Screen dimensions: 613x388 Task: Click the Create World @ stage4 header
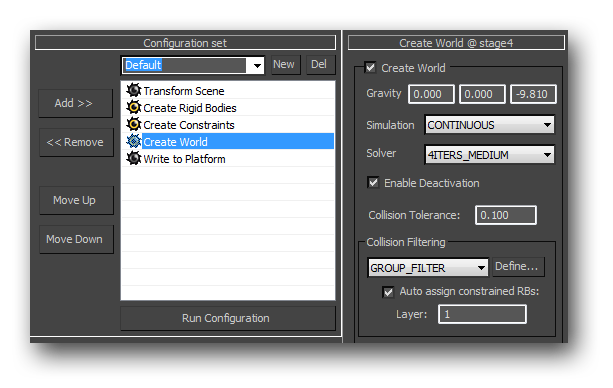pos(456,43)
